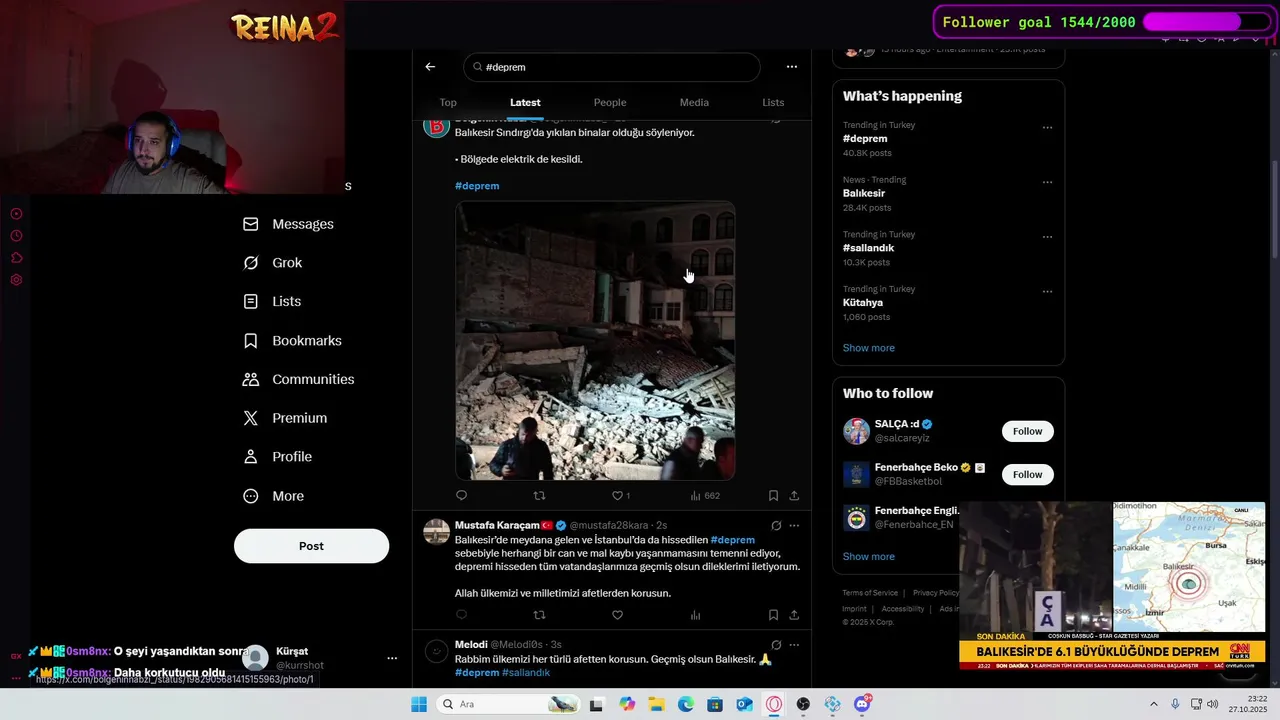Viewport: 1280px width, 720px height.
Task: Open options for the #sallandık trend
Action: coord(1047,237)
